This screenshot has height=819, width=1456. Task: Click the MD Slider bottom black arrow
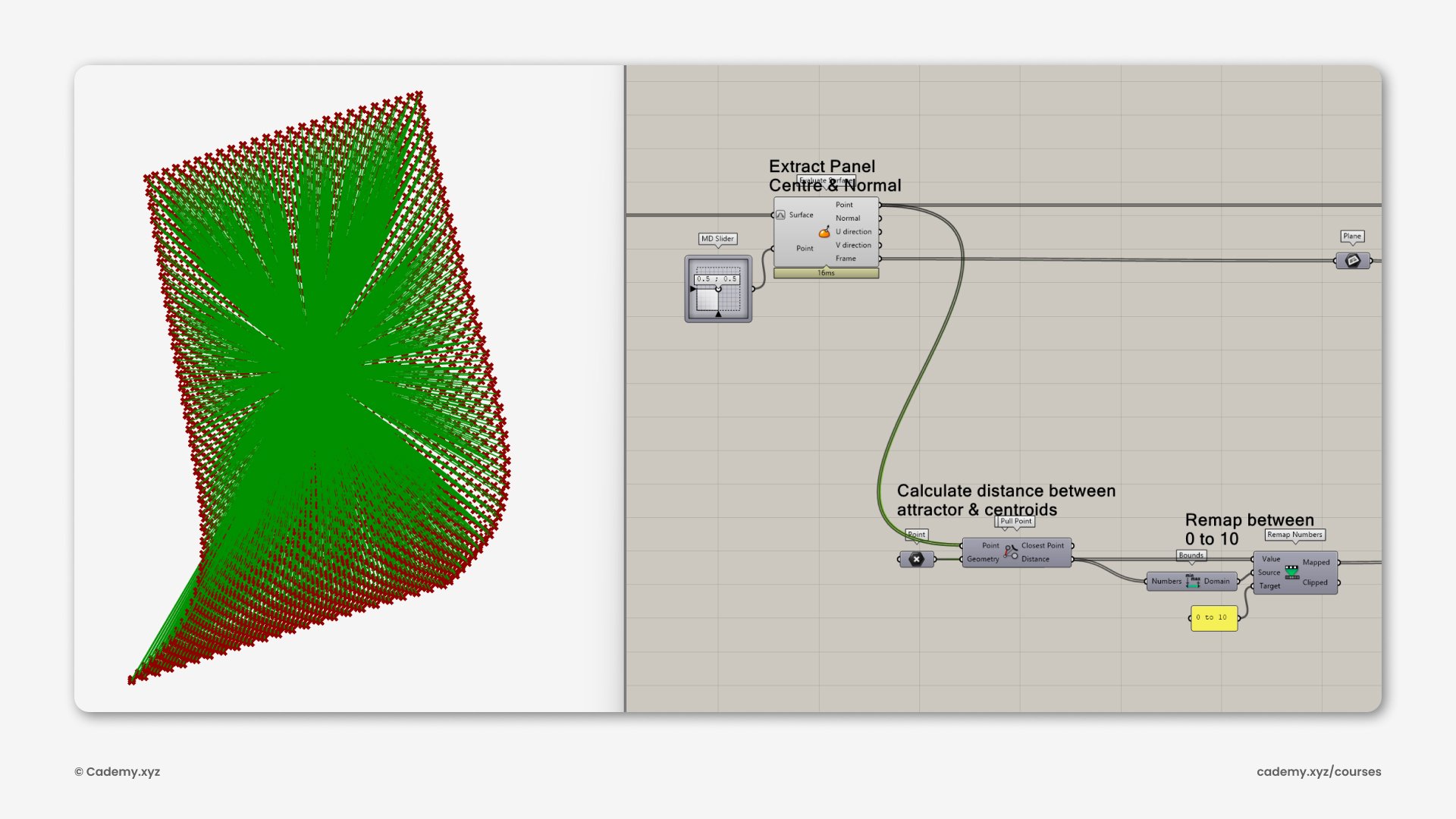(x=718, y=314)
